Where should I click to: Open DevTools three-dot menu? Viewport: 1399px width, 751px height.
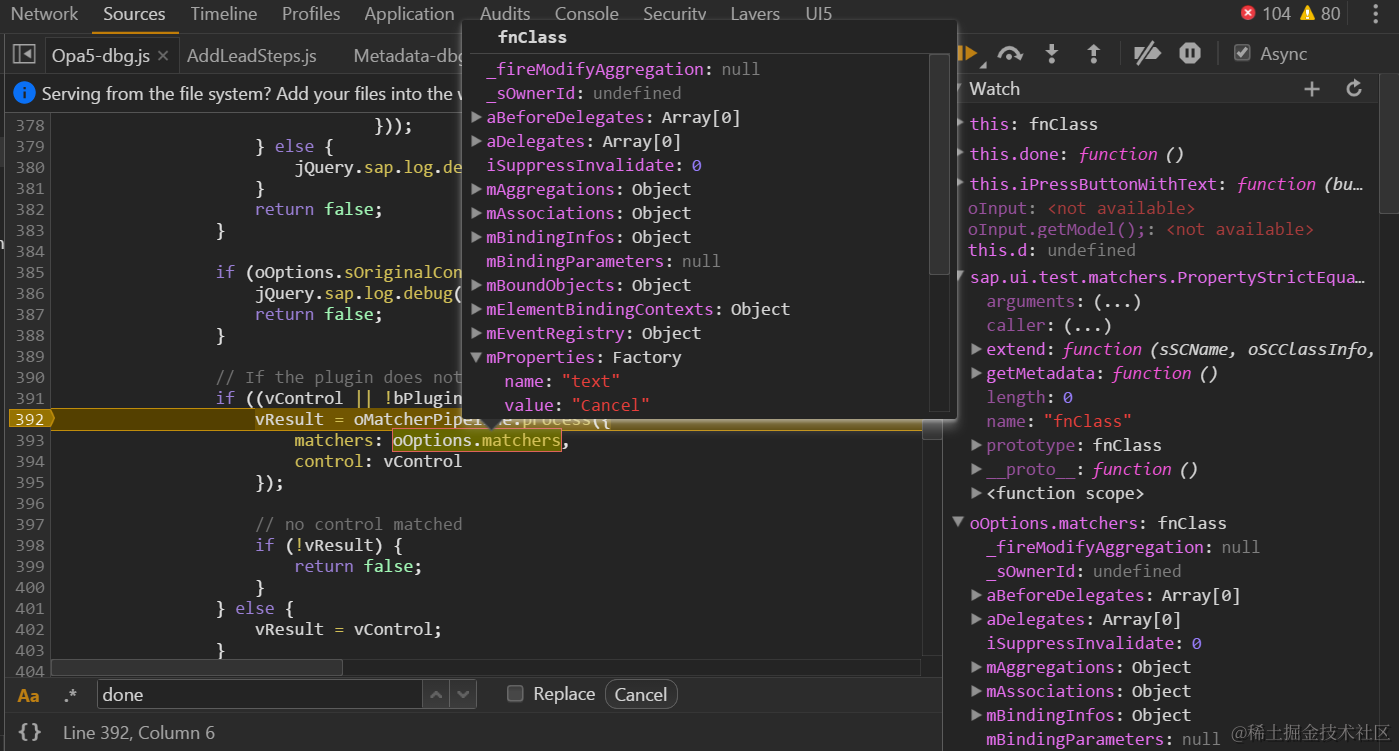click(x=1377, y=14)
